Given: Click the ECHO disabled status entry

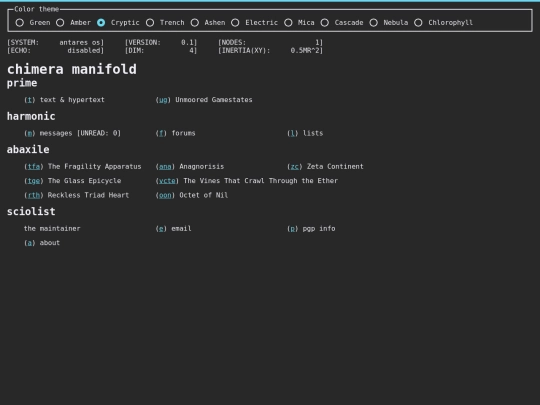Looking at the screenshot, I should (55, 51).
